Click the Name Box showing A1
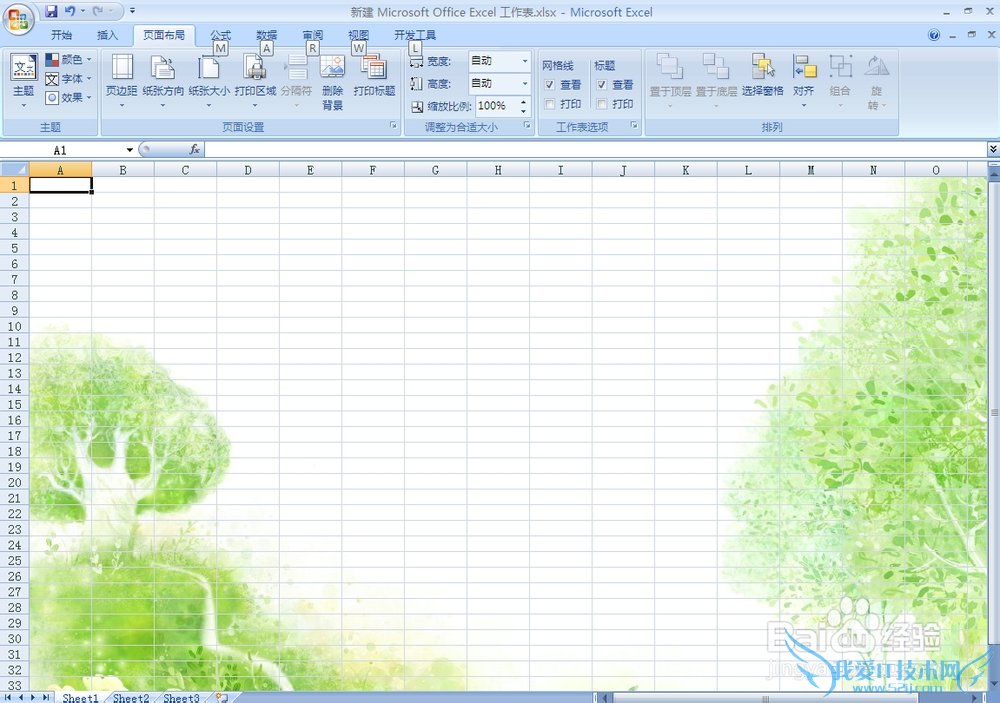 tap(61, 150)
